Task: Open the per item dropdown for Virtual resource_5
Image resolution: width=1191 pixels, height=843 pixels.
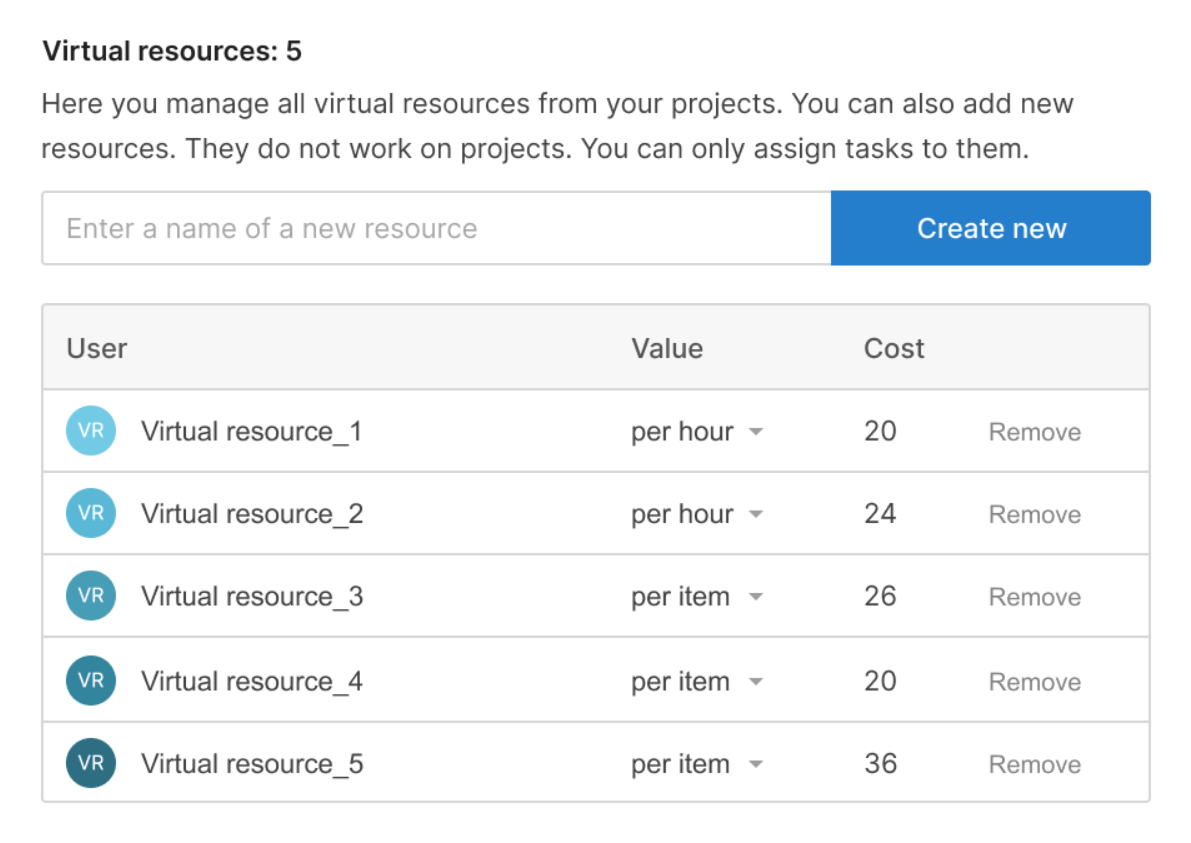Action: 697,763
